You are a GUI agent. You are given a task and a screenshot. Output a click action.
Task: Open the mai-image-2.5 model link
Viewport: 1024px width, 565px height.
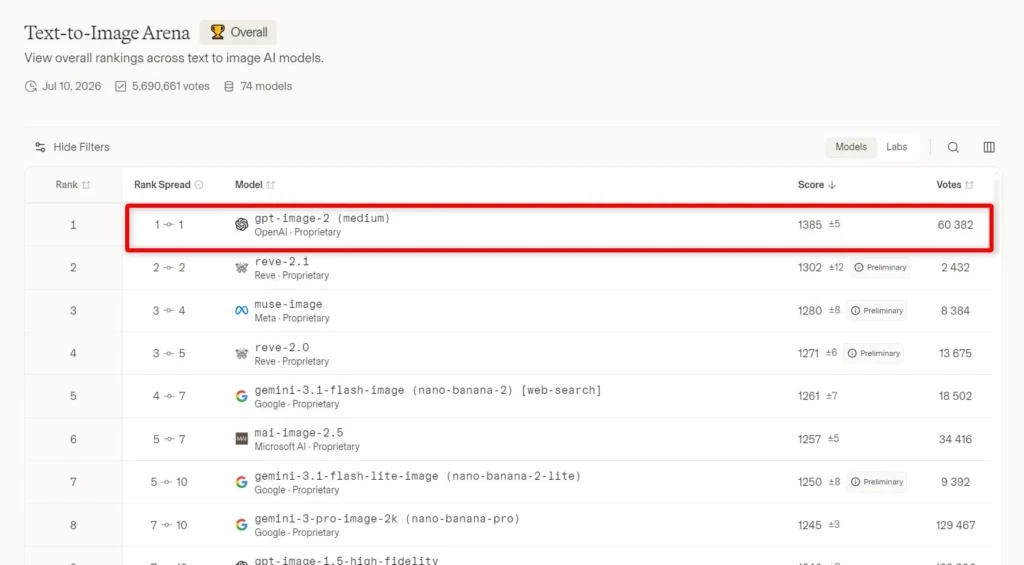pyautogui.click(x=298, y=433)
